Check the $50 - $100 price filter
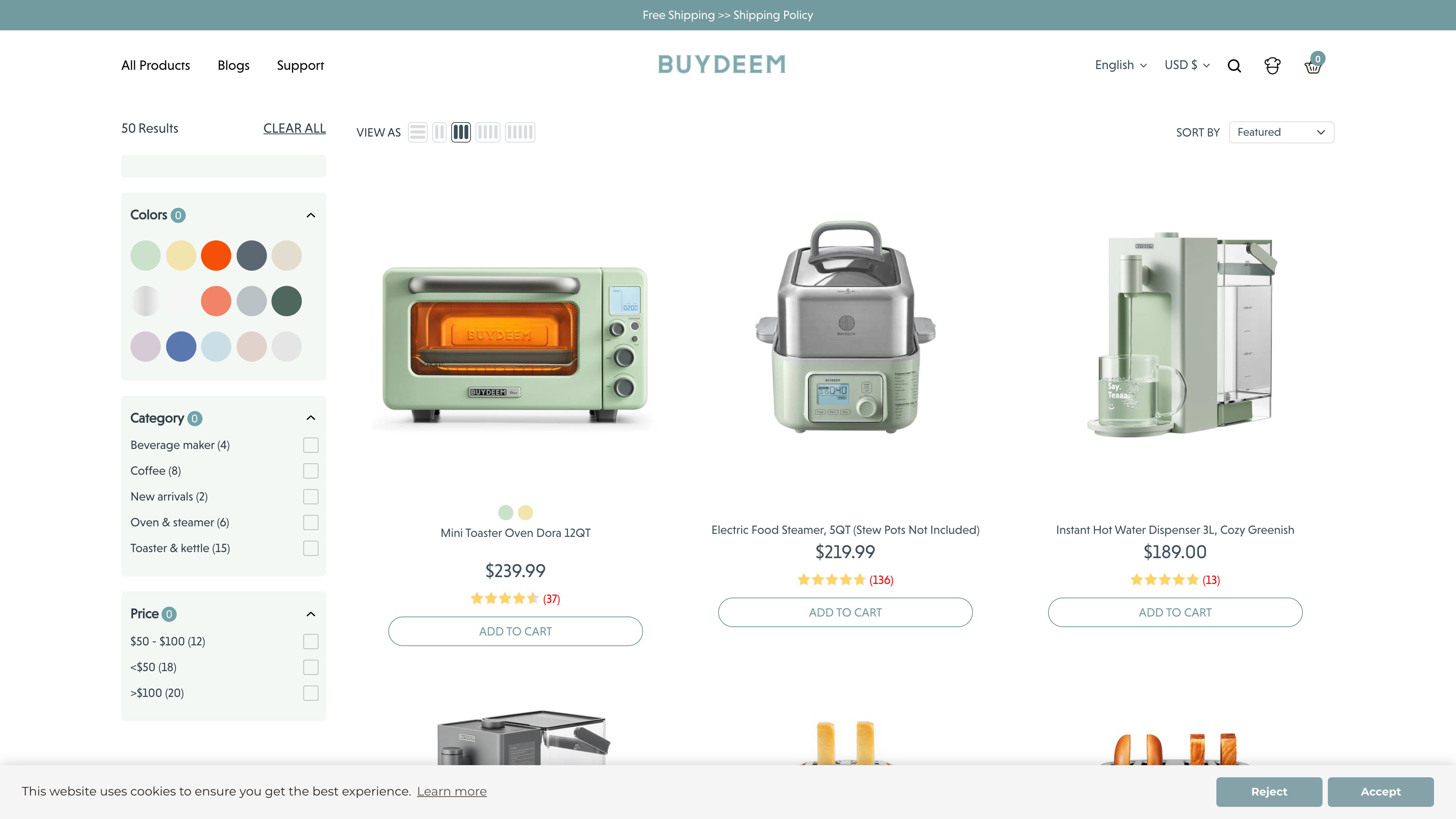 point(310,642)
